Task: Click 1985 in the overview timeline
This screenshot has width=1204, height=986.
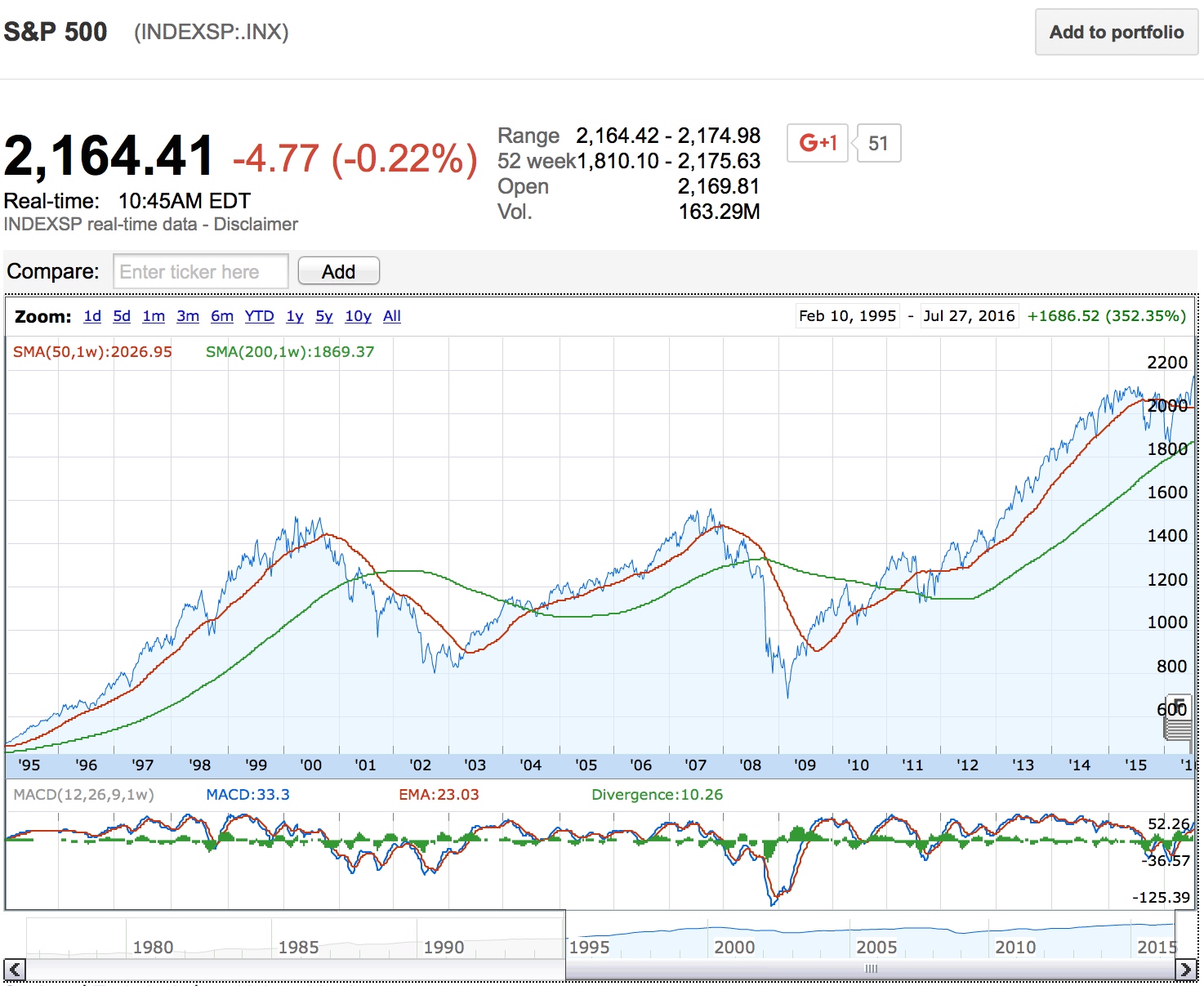Action: 298,947
